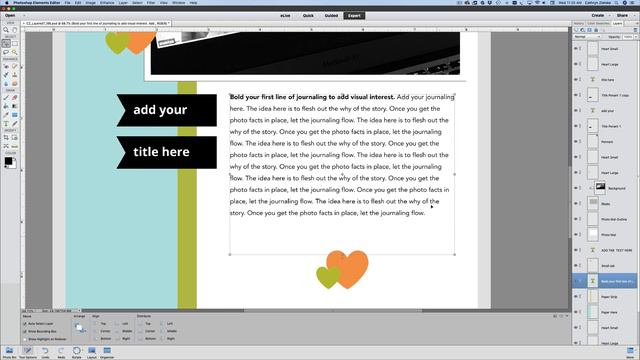Hide the Paper Strip layer
Image resolution: width=640 pixels, height=360 pixels.
coord(576,297)
